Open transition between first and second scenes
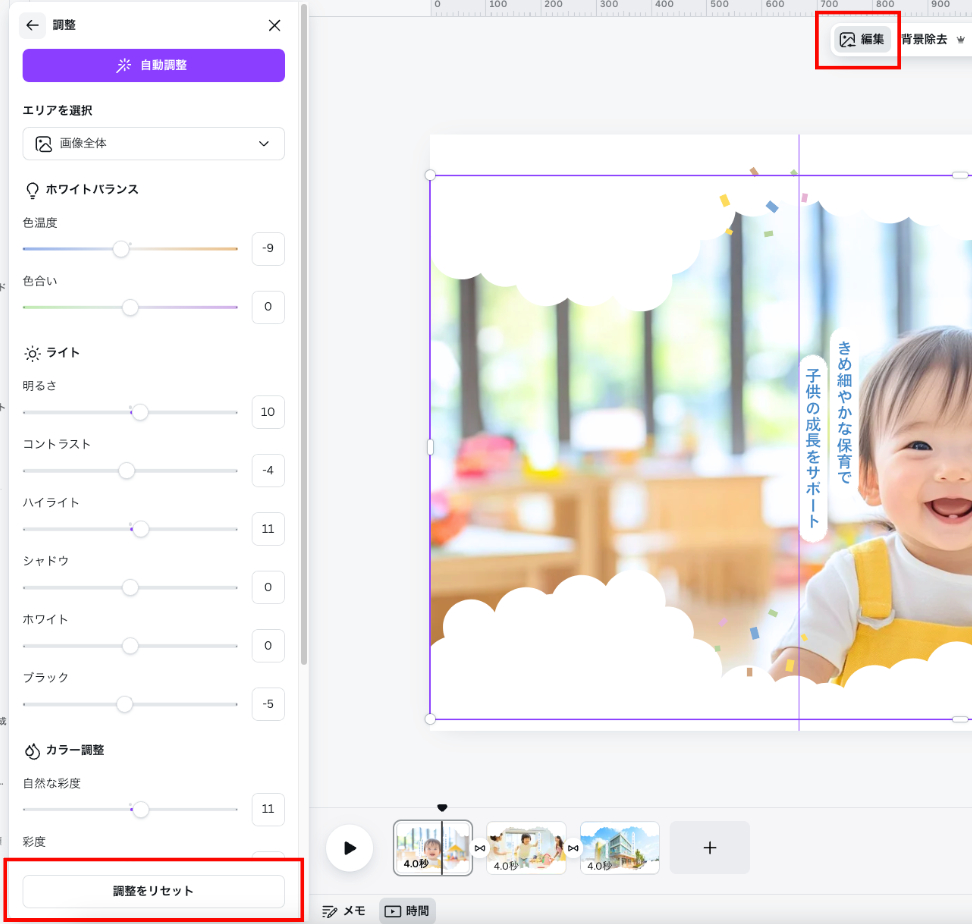 click(x=480, y=848)
